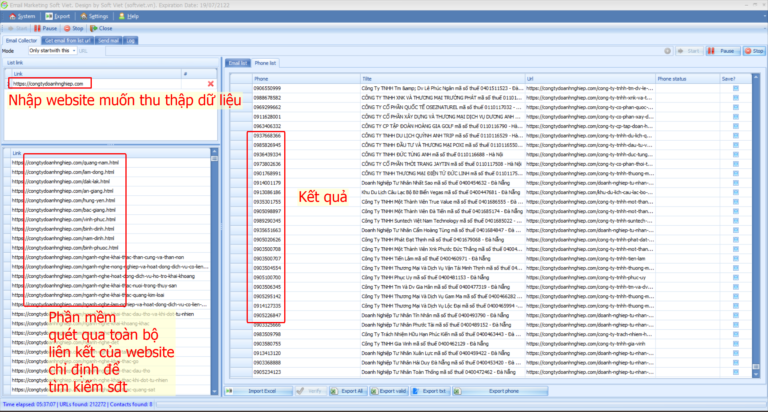The image size is (768, 412).
Task: Select phone number 0906550999 cell
Action: (x=306, y=88)
